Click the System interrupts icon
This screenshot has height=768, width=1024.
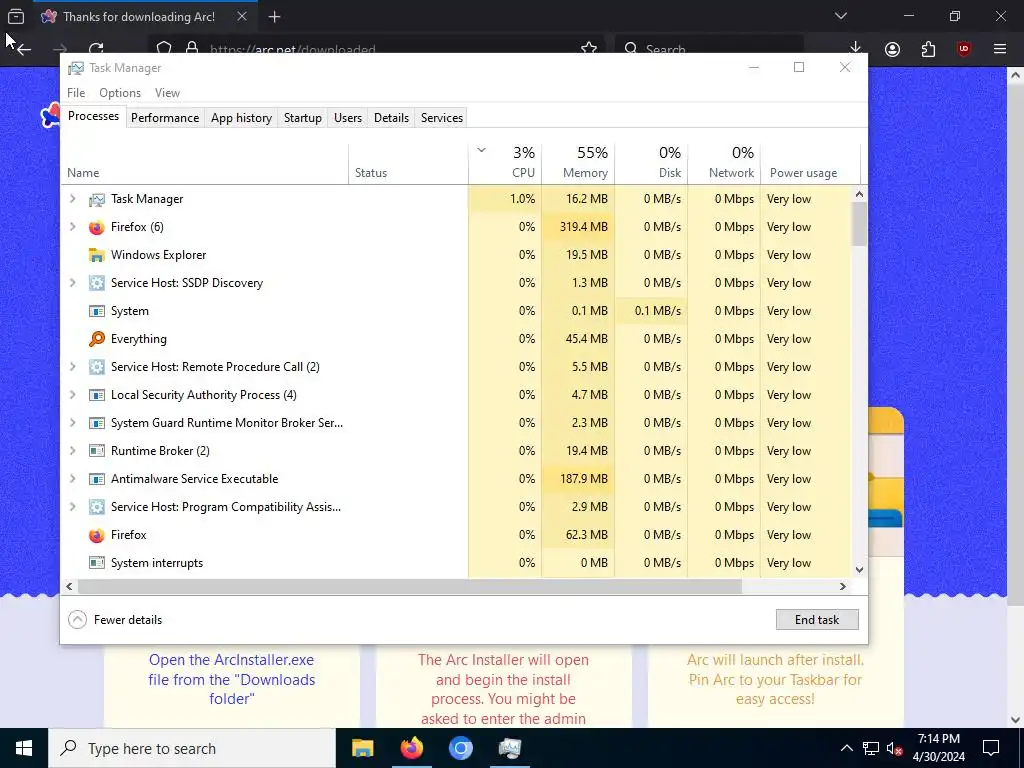point(97,563)
